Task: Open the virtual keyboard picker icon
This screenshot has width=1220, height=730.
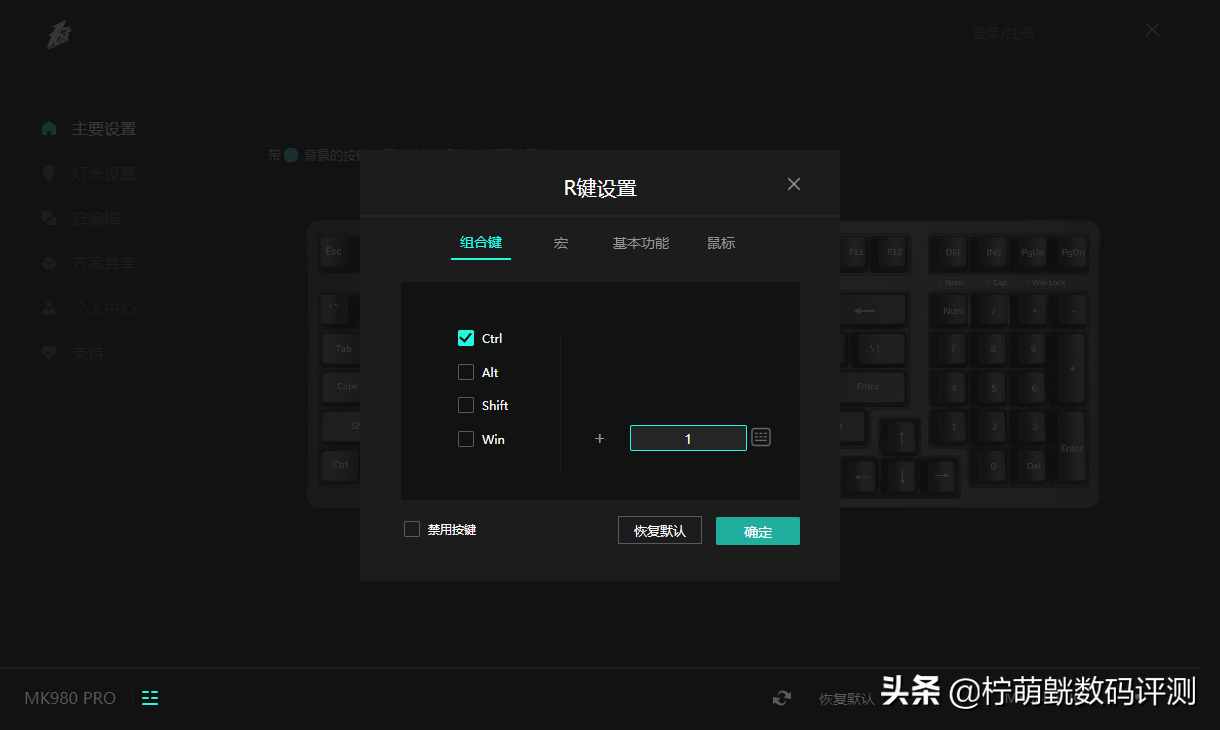Action: 761,437
